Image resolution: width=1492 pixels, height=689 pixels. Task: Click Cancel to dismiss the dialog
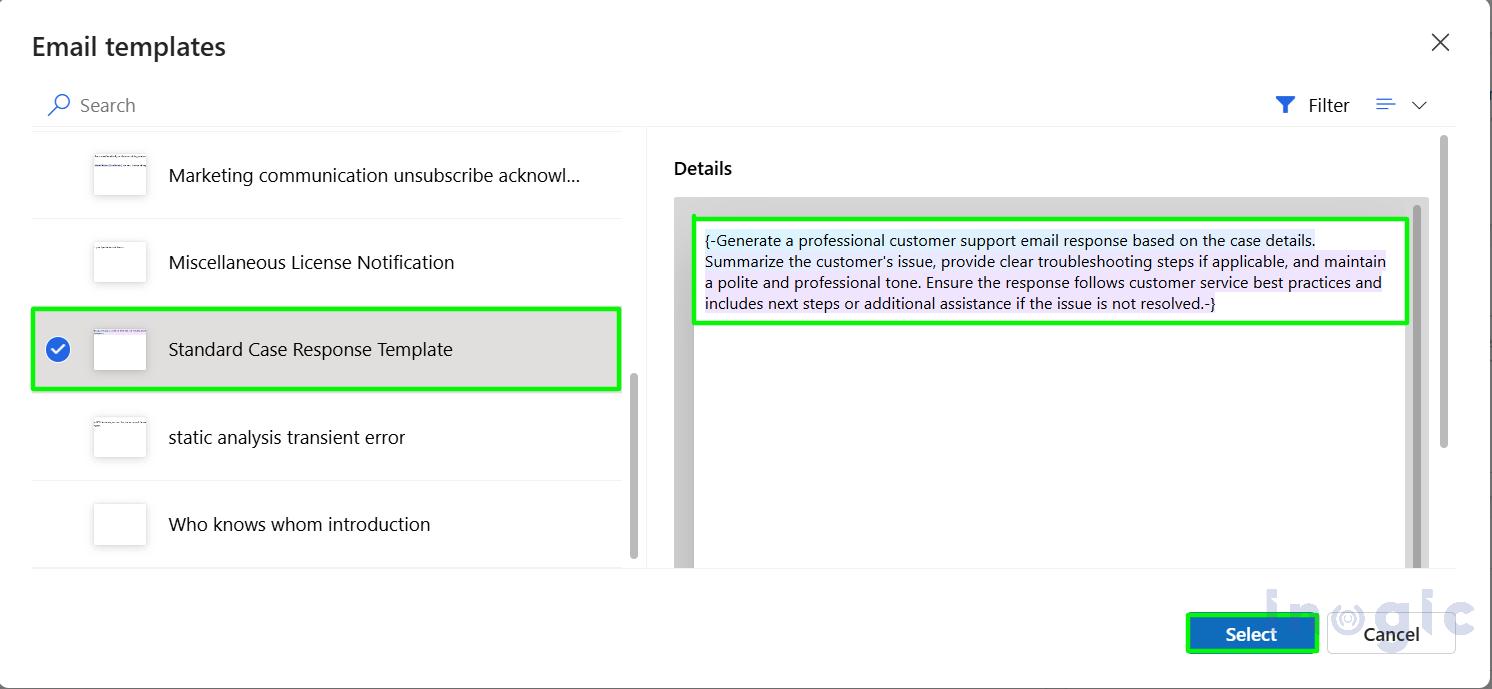click(1391, 633)
